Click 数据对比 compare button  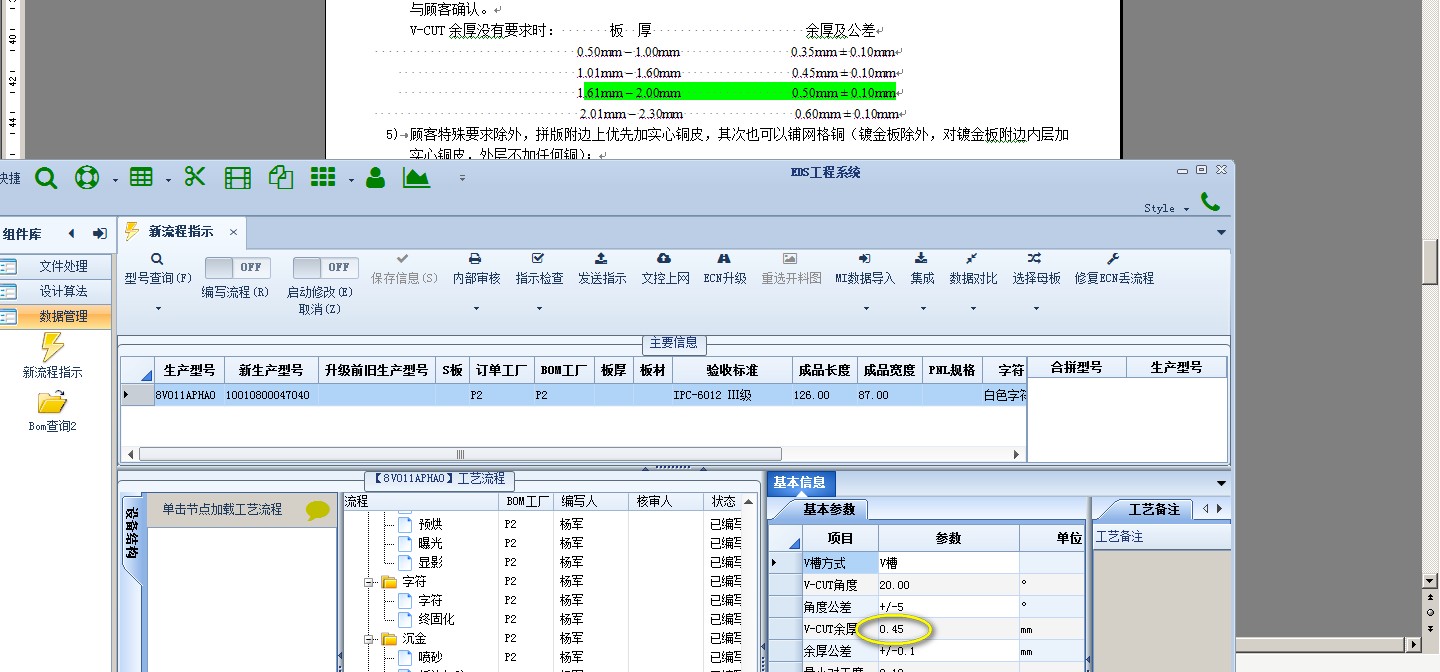(x=973, y=269)
